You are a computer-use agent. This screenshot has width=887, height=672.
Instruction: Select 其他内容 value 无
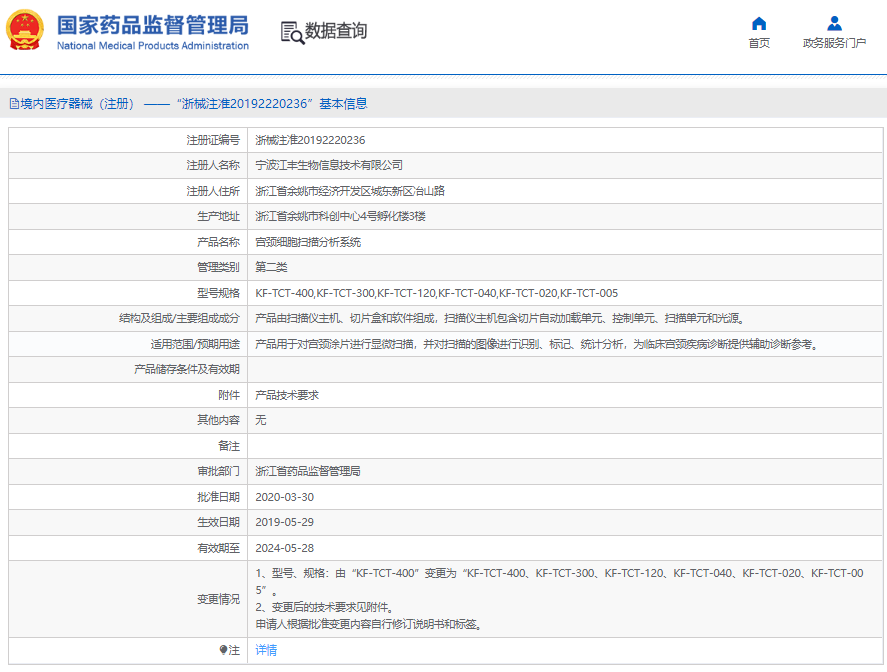[260, 420]
